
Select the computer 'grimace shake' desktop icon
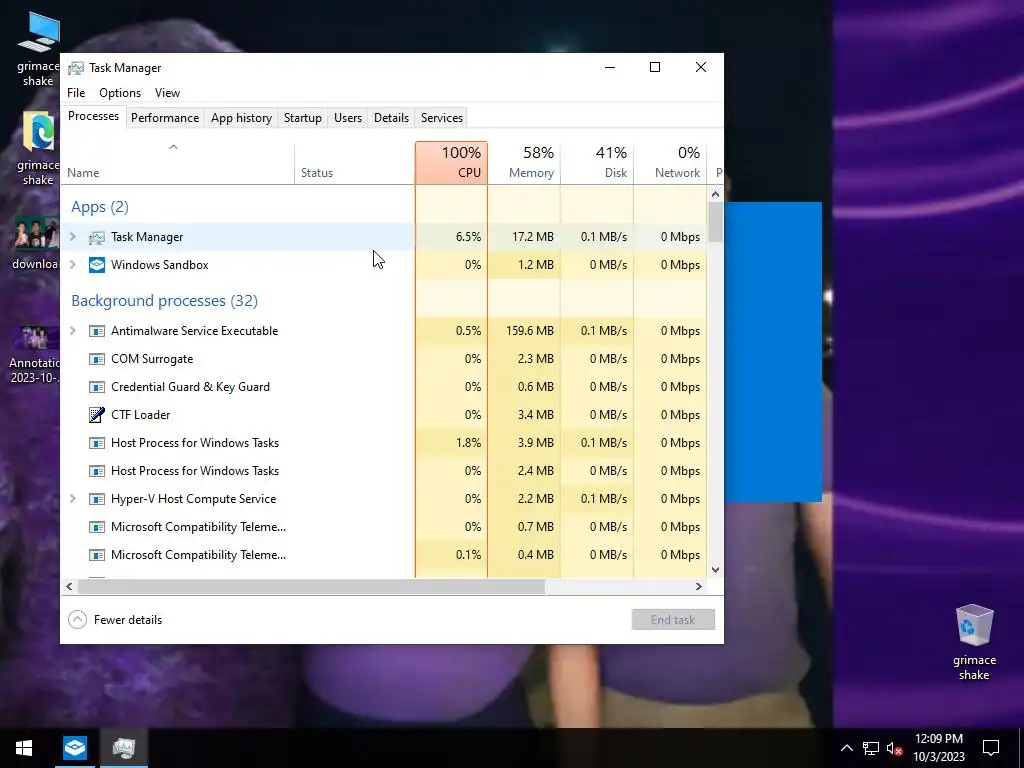tap(38, 50)
